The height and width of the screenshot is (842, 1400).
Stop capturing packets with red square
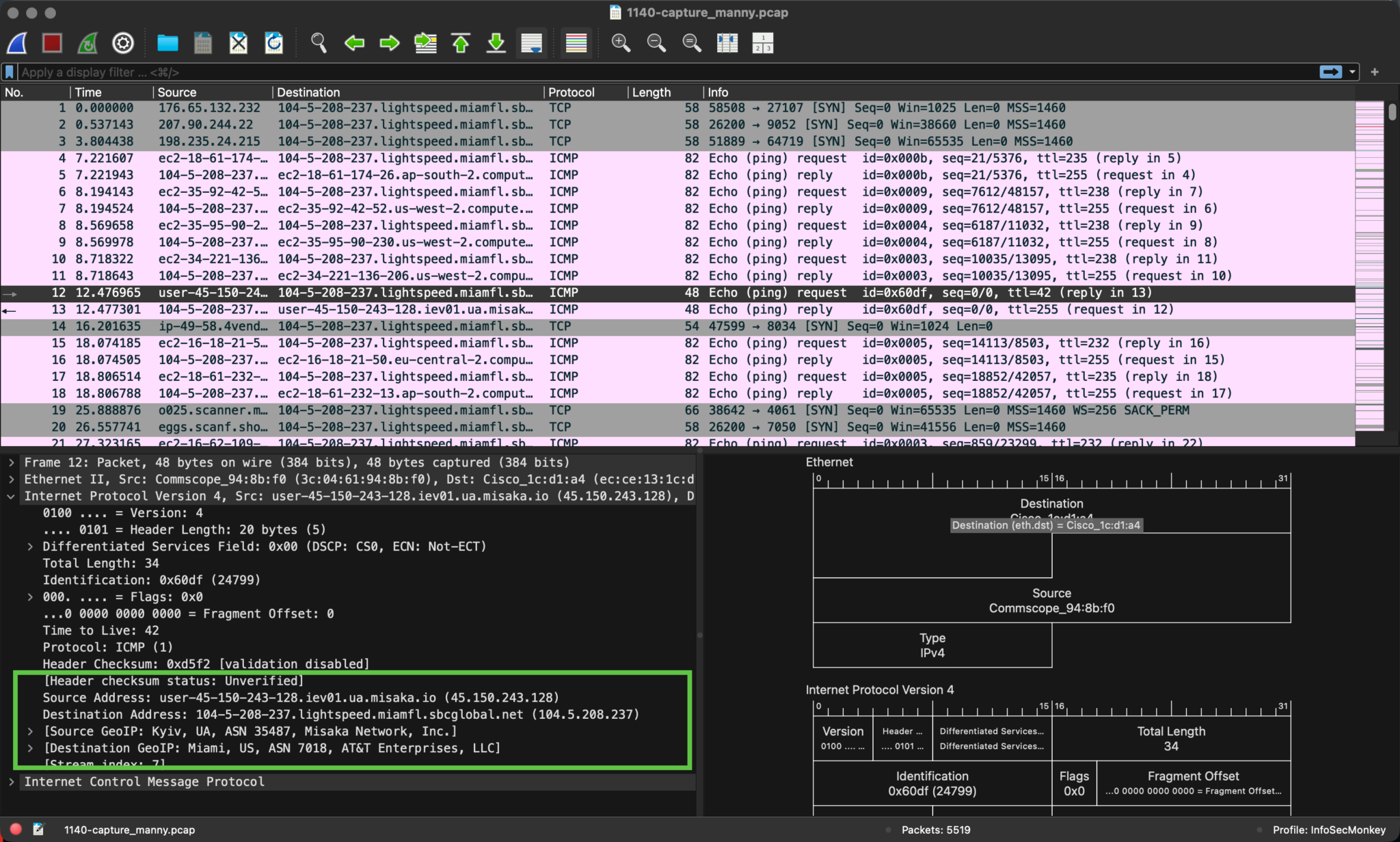coord(52,43)
